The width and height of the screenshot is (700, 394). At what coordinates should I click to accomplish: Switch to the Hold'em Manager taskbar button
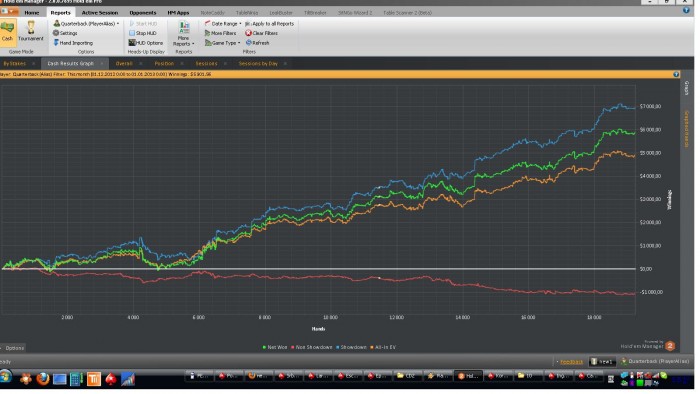(x=467, y=376)
